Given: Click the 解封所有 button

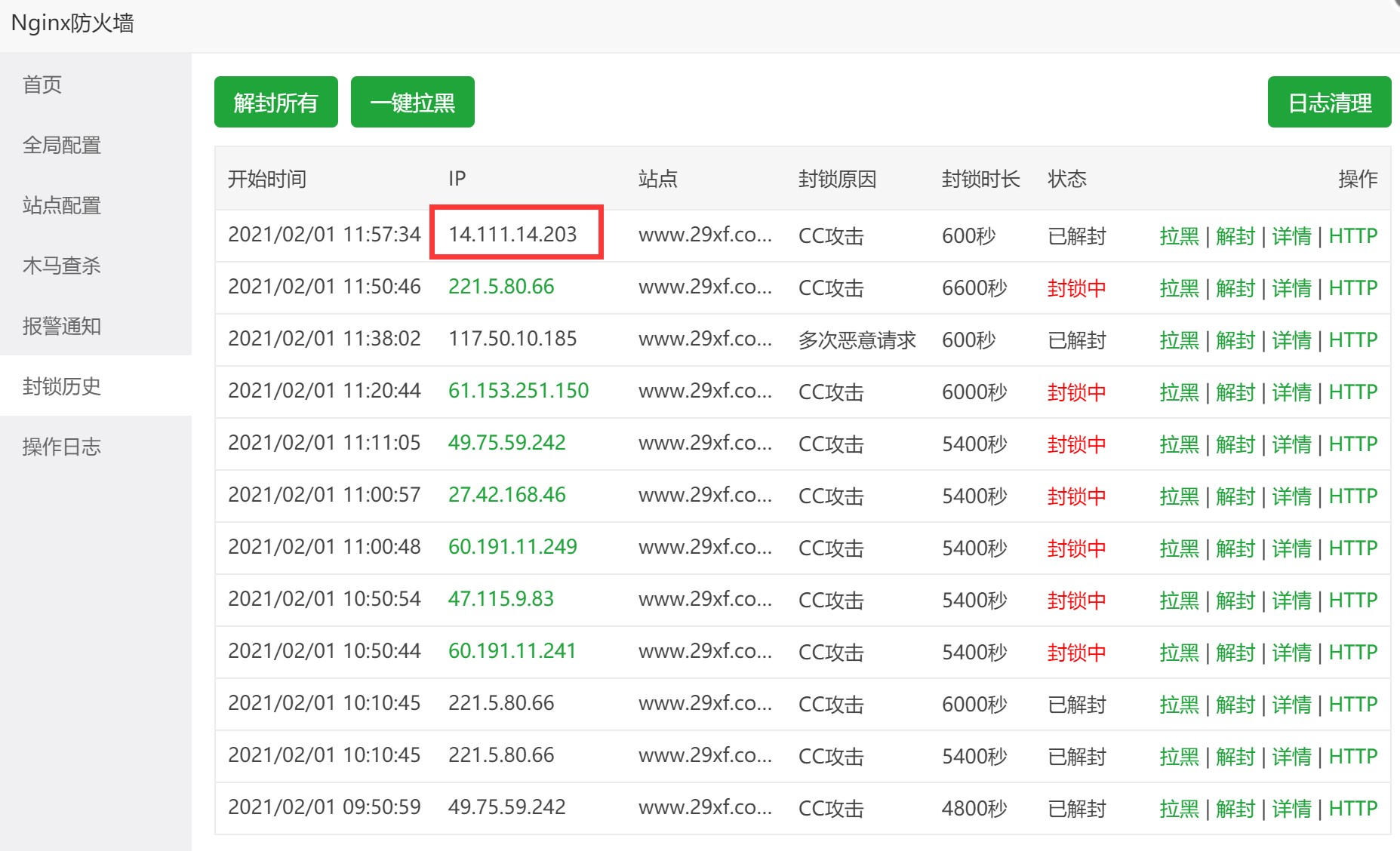Looking at the screenshot, I should tap(275, 102).
